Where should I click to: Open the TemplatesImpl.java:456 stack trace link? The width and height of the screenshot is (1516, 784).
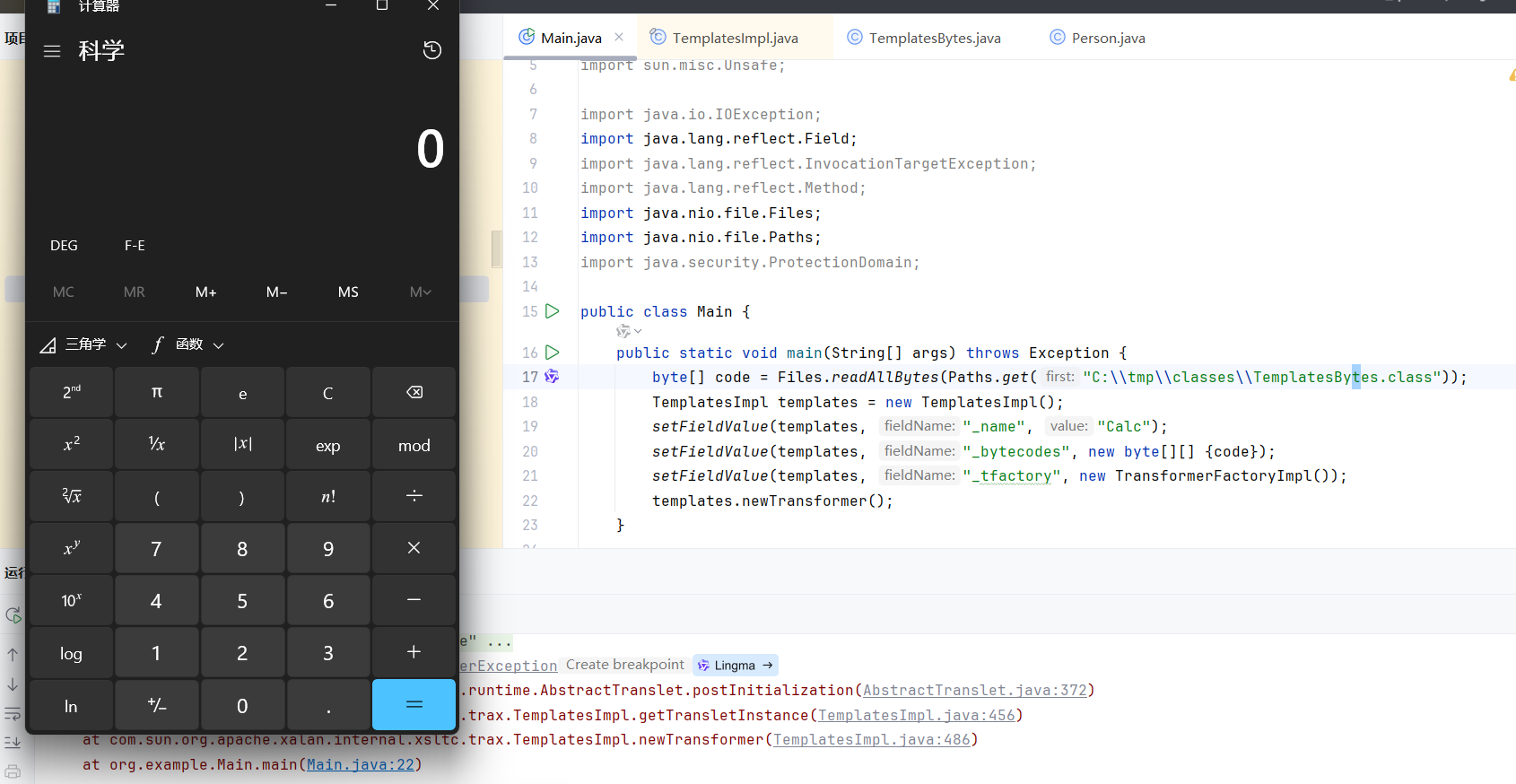917,715
